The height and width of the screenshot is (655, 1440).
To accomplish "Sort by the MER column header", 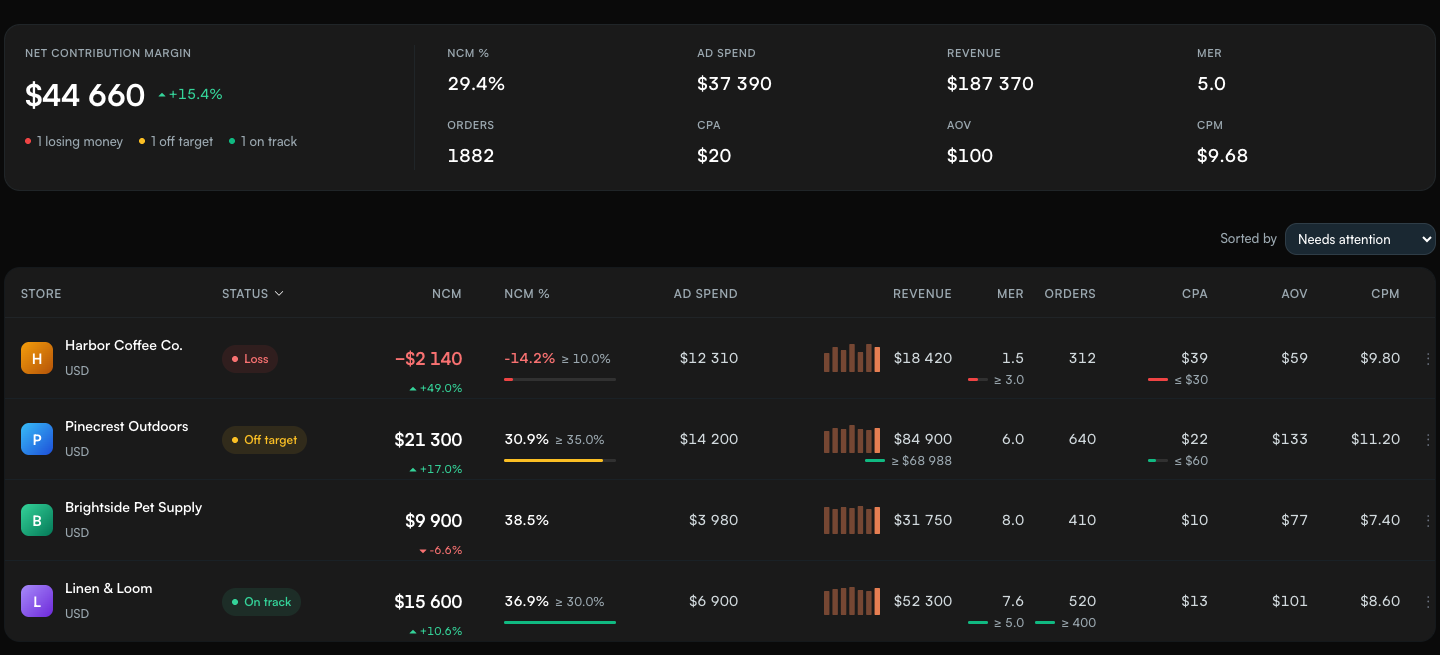I will [x=1010, y=294].
